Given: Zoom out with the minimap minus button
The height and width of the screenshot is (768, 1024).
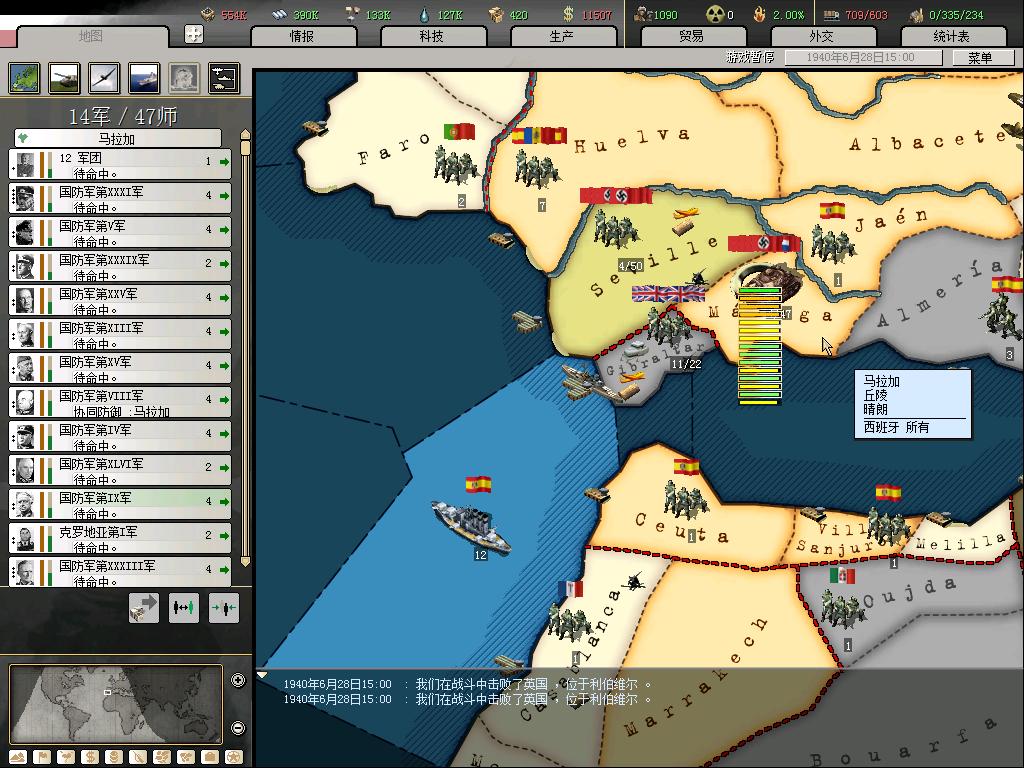Looking at the screenshot, I should point(238,728).
